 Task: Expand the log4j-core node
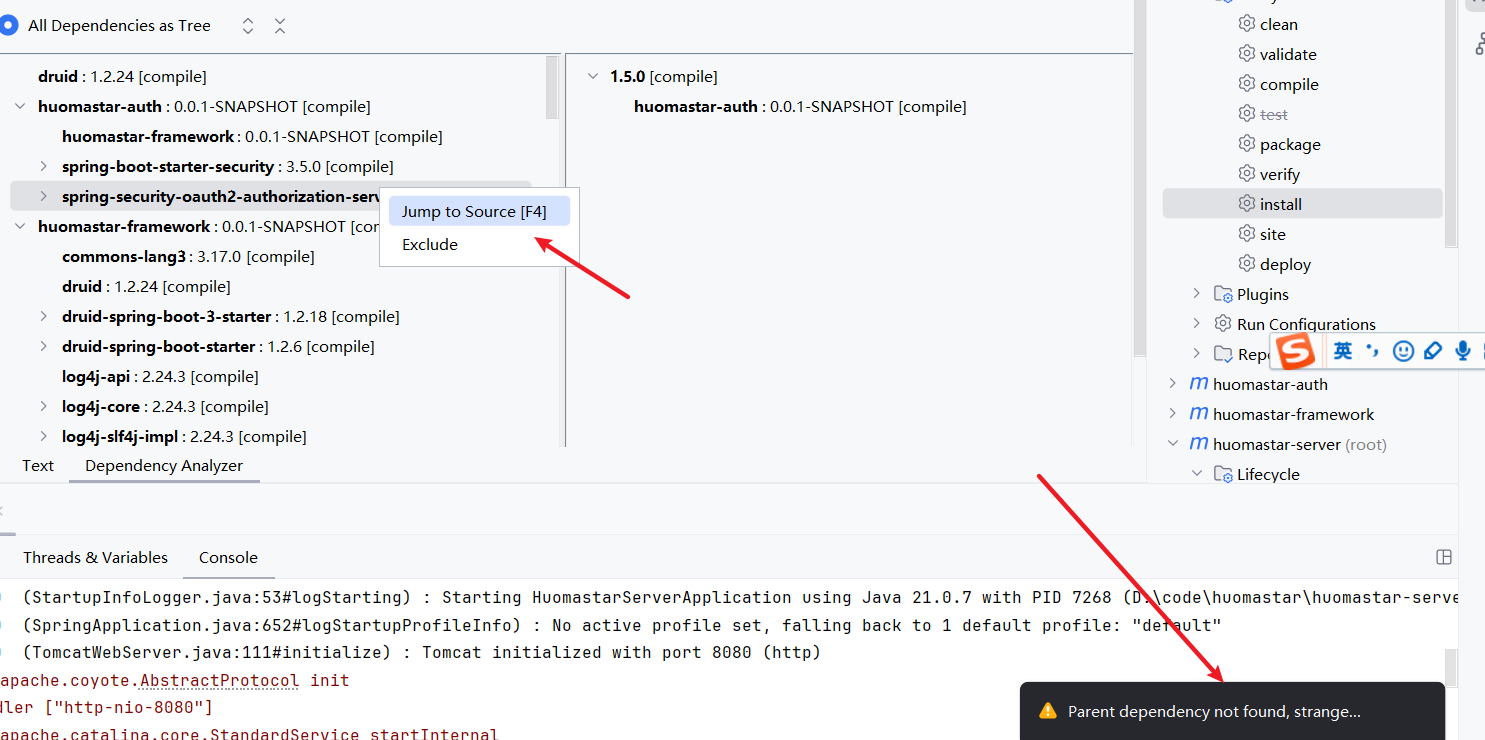click(43, 406)
